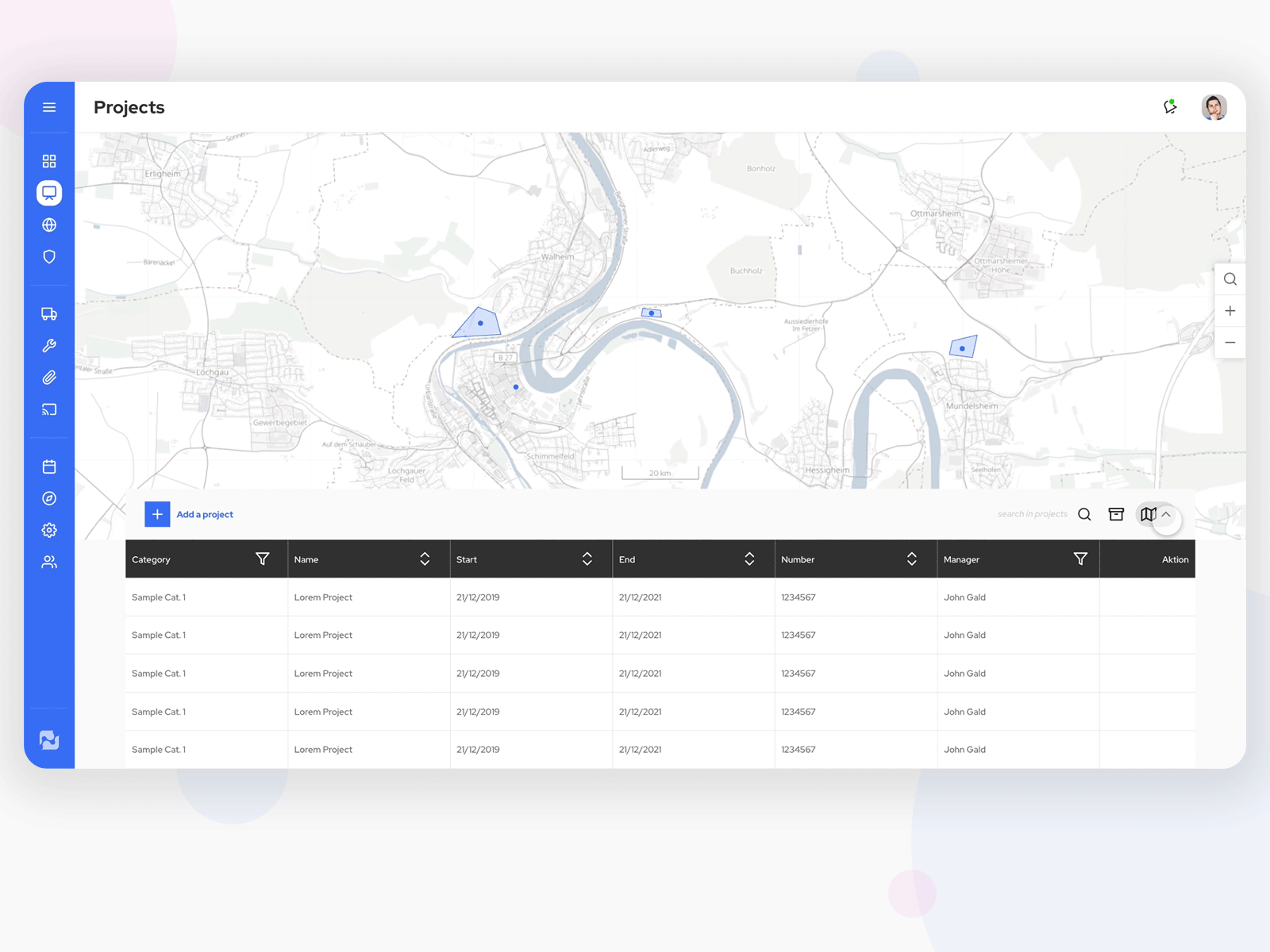1270x952 pixels.
Task: Open the calendar icon in sidebar
Action: point(49,466)
